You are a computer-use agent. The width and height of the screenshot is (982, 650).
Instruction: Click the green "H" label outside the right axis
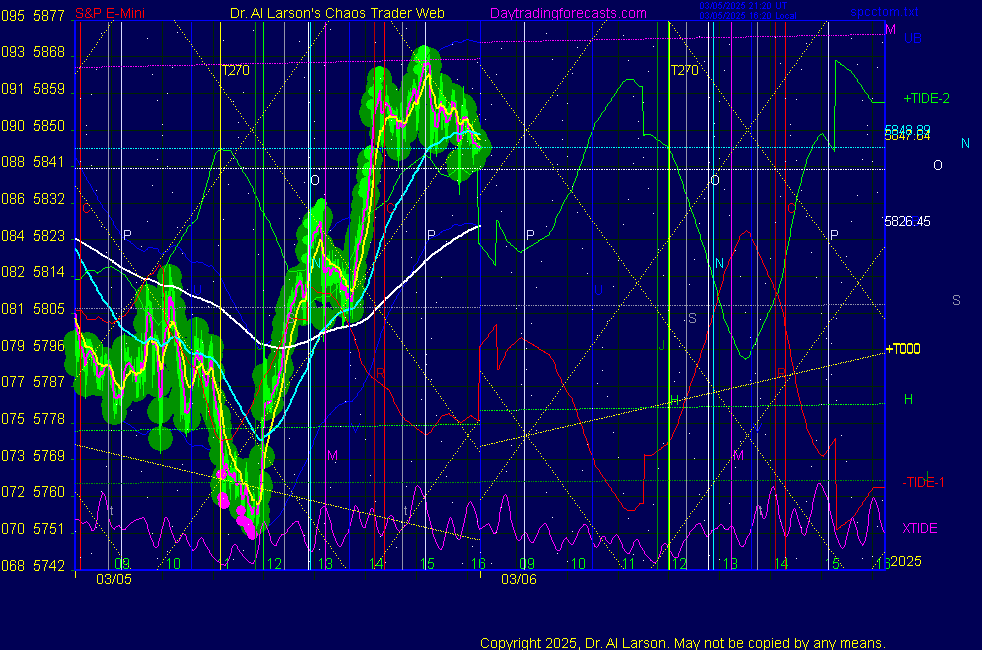click(x=908, y=399)
